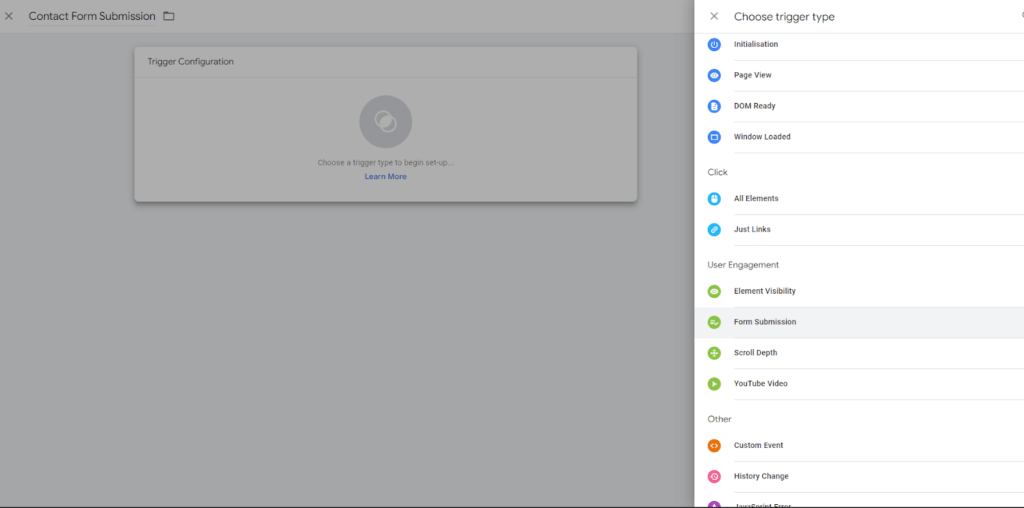Click the Initialisation trigger icon
This screenshot has height=508, width=1024.
point(714,44)
